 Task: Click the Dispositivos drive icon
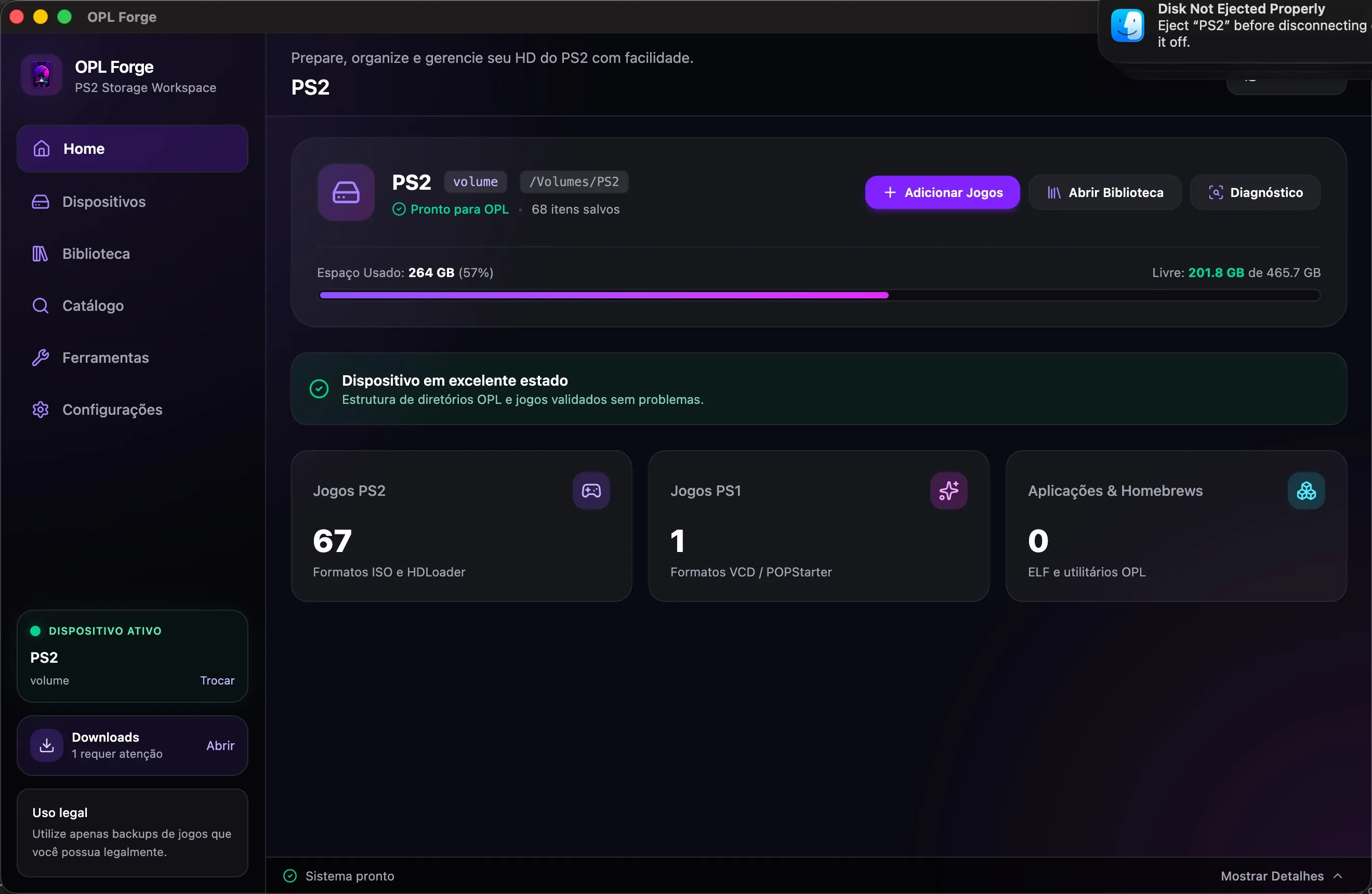point(41,202)
